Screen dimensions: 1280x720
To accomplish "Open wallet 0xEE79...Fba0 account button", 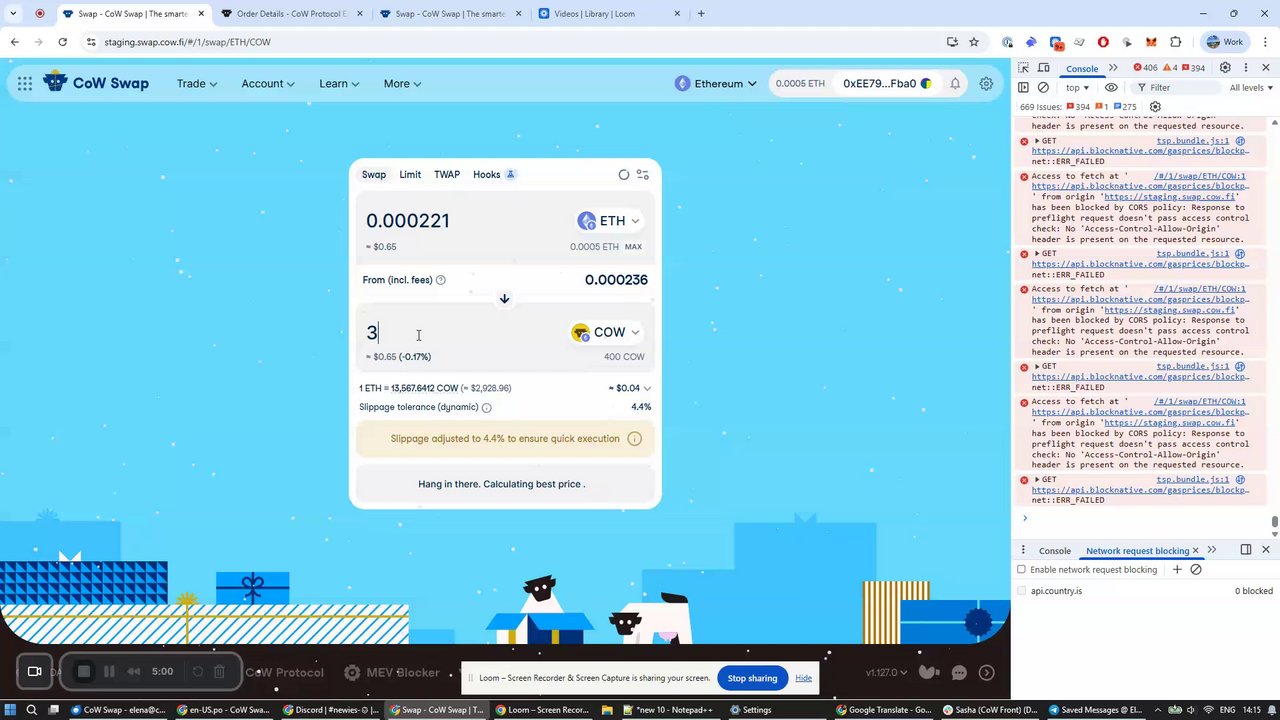I will [886, 84].
